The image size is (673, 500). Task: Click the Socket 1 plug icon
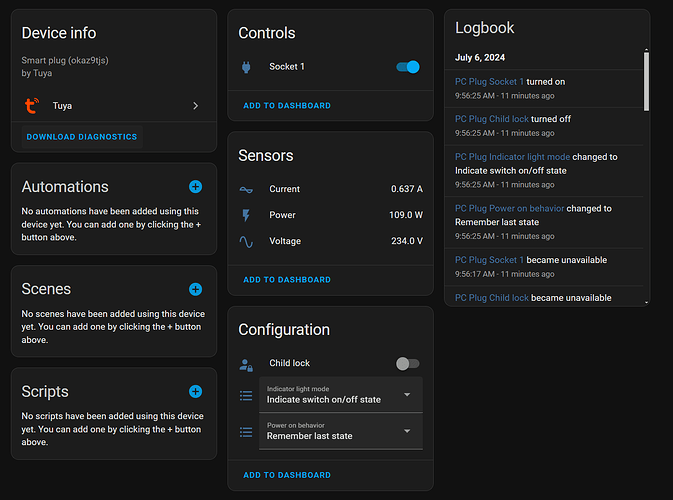pos(246,67)
